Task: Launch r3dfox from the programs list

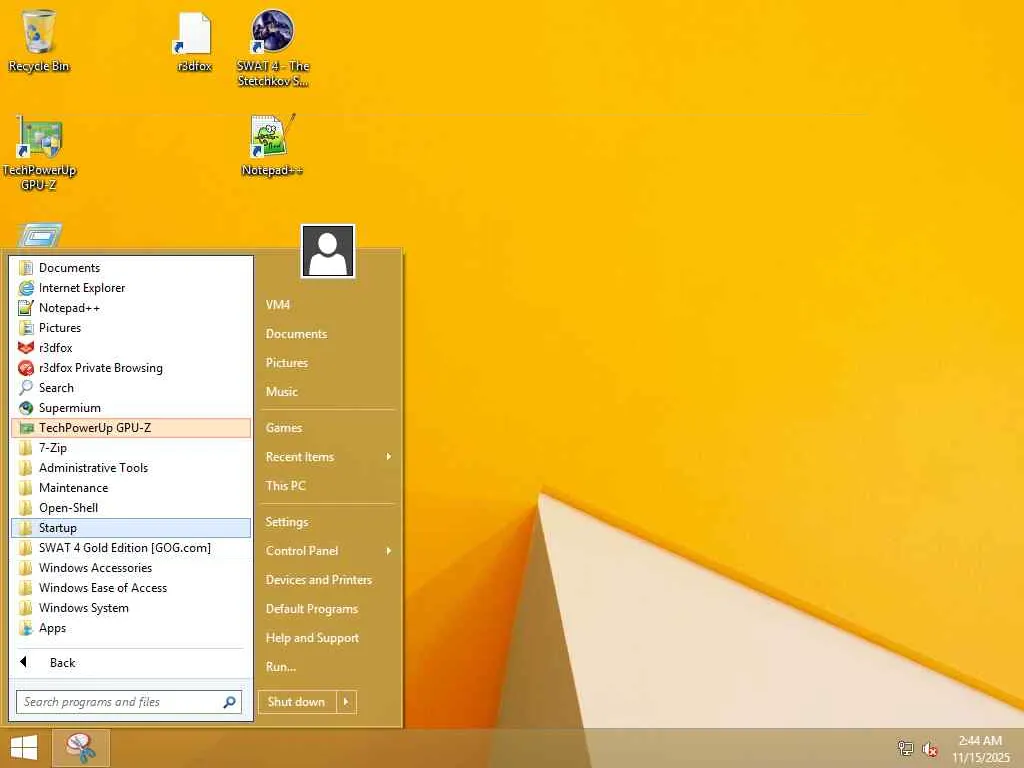Action: click(x=131, y=348)
